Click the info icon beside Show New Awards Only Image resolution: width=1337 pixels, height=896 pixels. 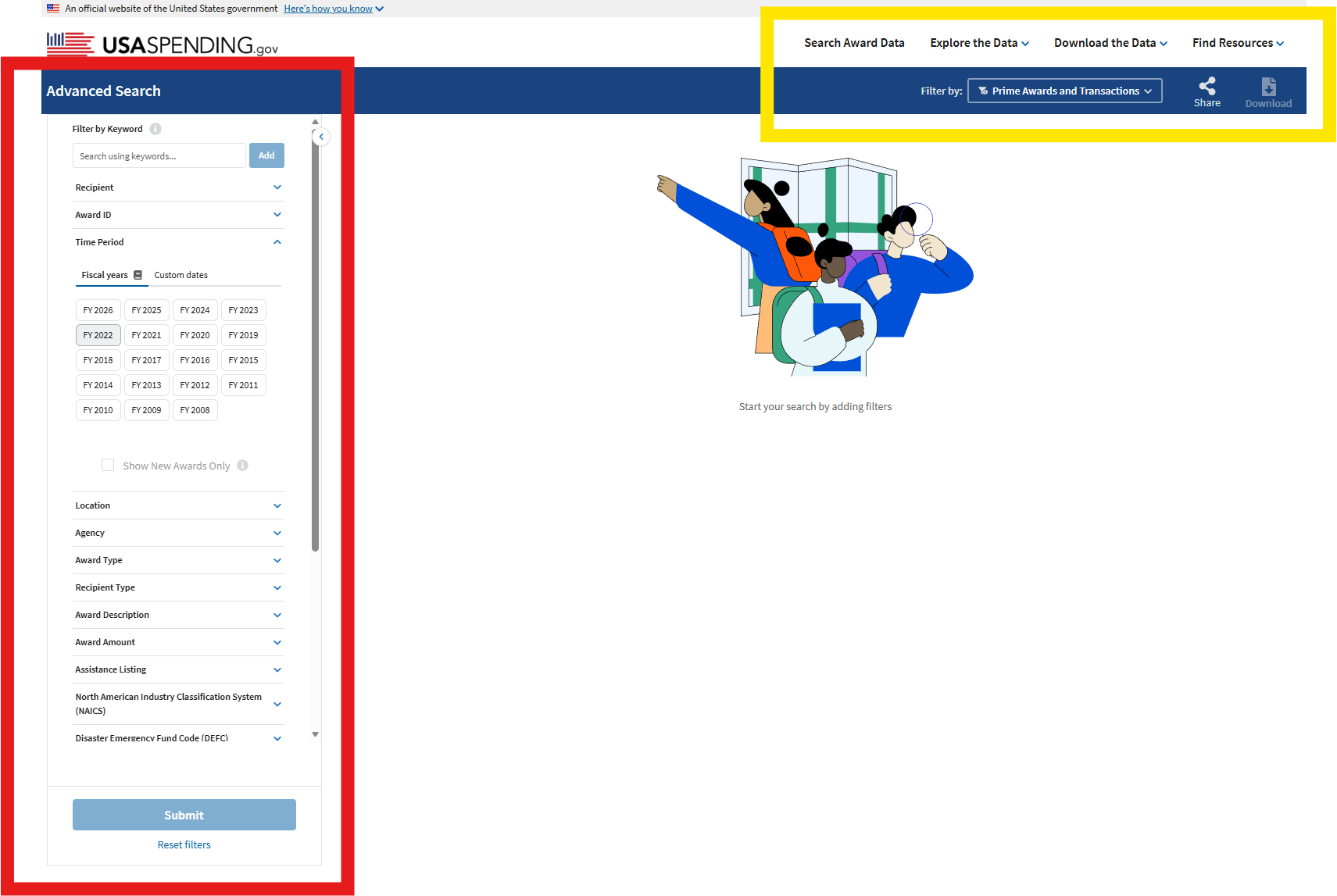click(x=243, y=465)
